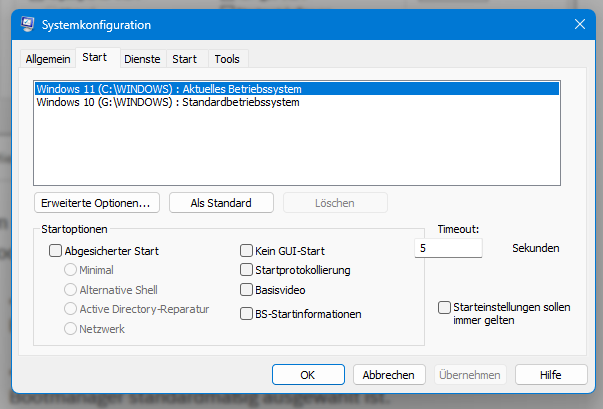The height and width of the screenshot is (409, 603).
Task: Click the Systemkonfiguration title bar icon
Action: [x=27, y=24]
